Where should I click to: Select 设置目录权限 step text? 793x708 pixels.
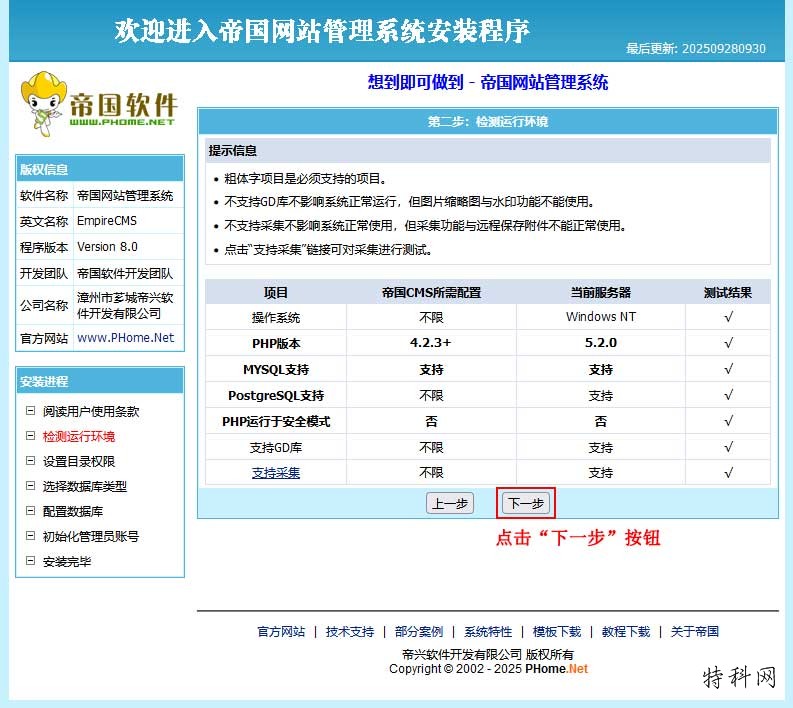(79, 462)
